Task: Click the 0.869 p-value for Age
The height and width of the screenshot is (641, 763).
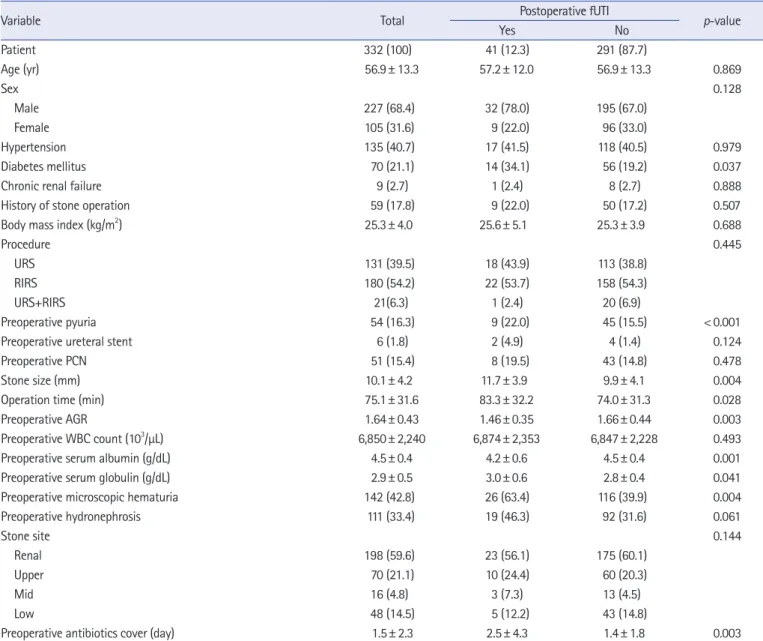Action: pos(727,69)
